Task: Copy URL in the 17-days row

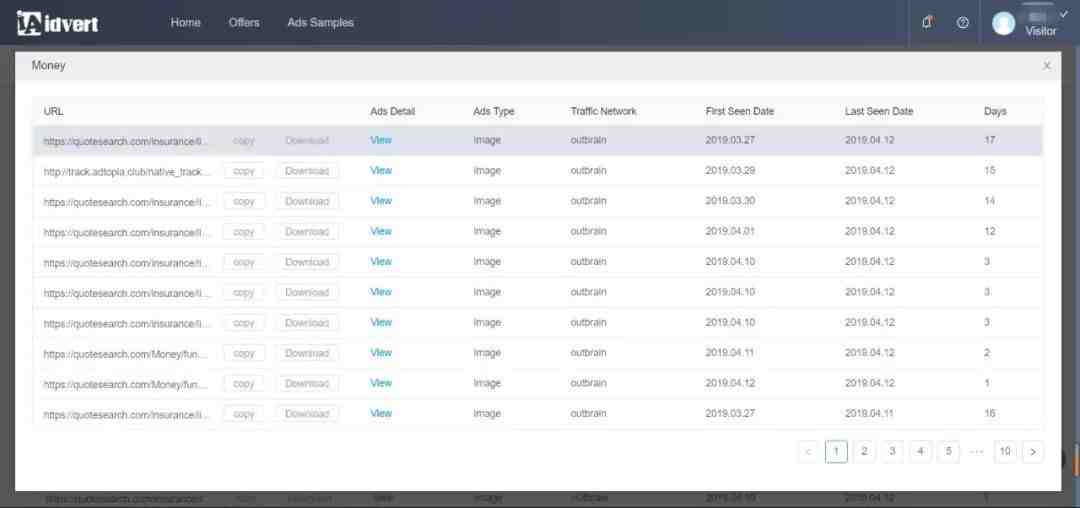Action: click(x=244, y=140)
